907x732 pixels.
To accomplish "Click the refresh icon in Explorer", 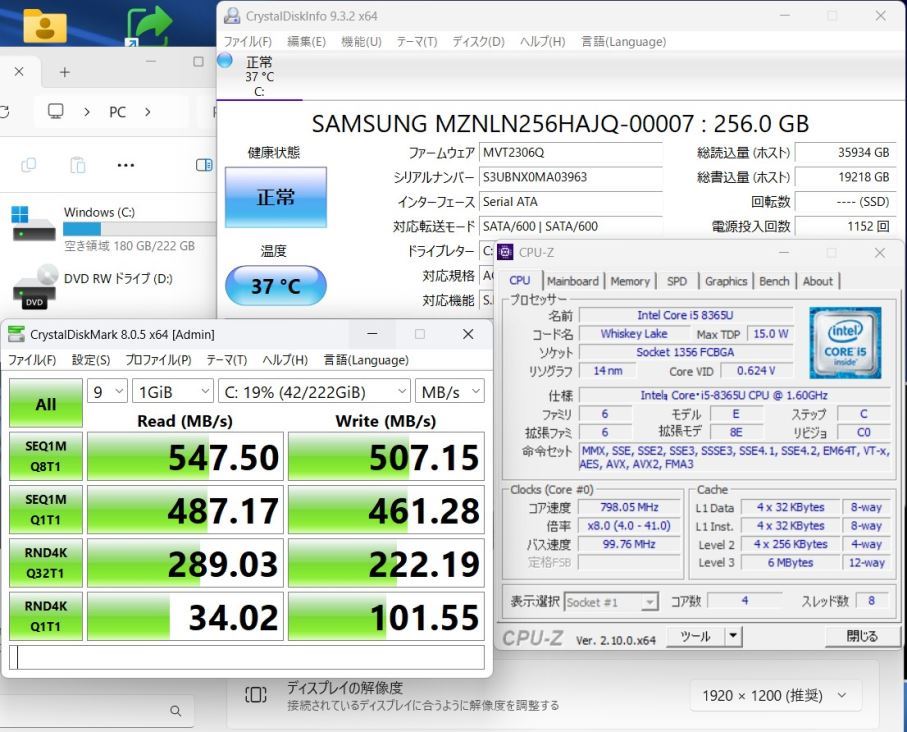I will pos(5,112).
